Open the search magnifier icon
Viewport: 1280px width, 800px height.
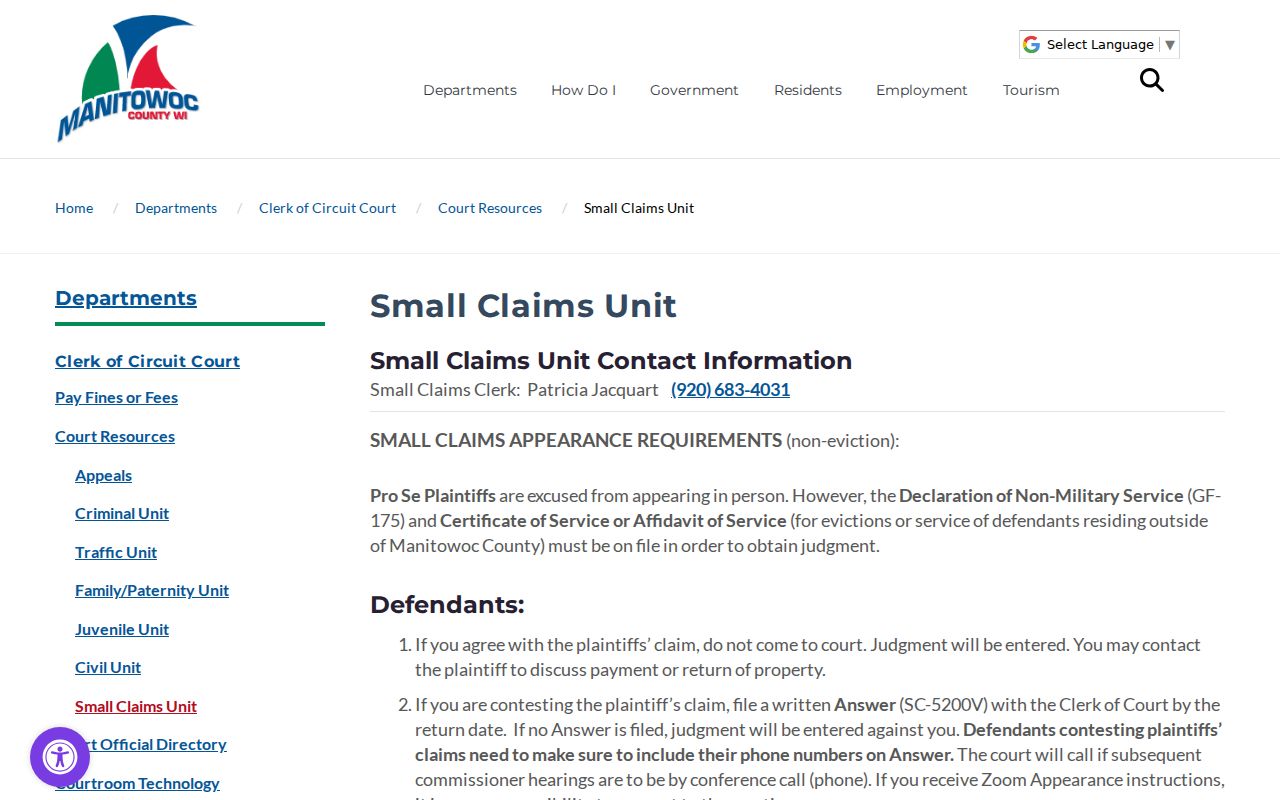(1152, 80)
